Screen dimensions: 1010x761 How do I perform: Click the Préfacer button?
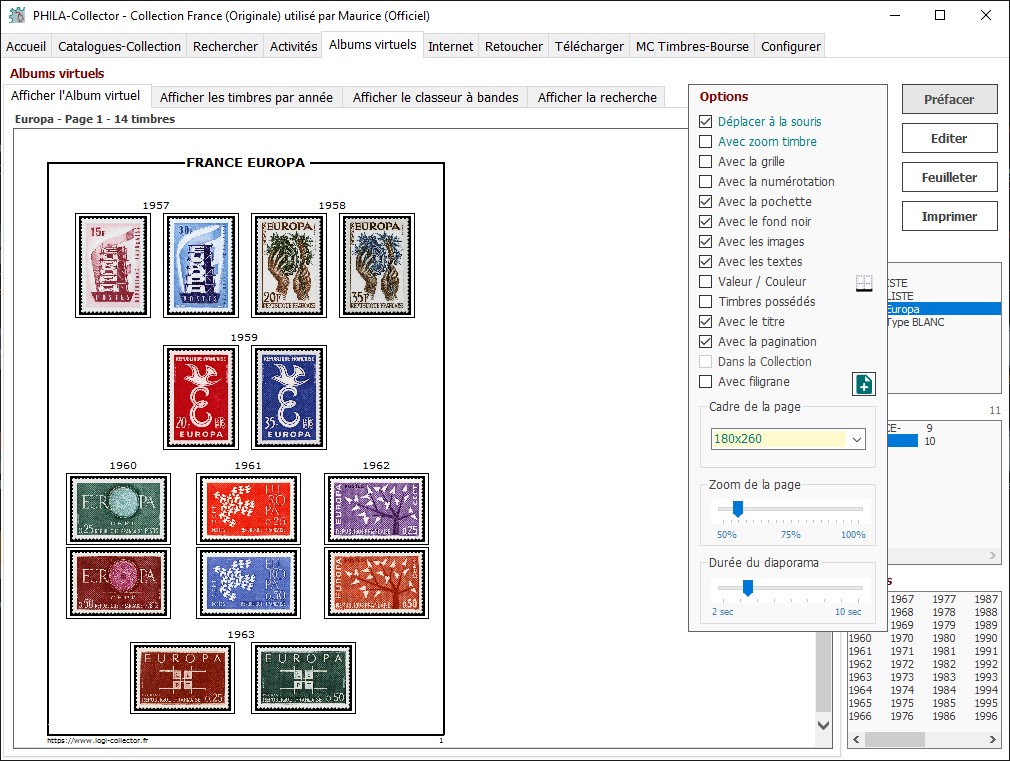coord(949,99)
